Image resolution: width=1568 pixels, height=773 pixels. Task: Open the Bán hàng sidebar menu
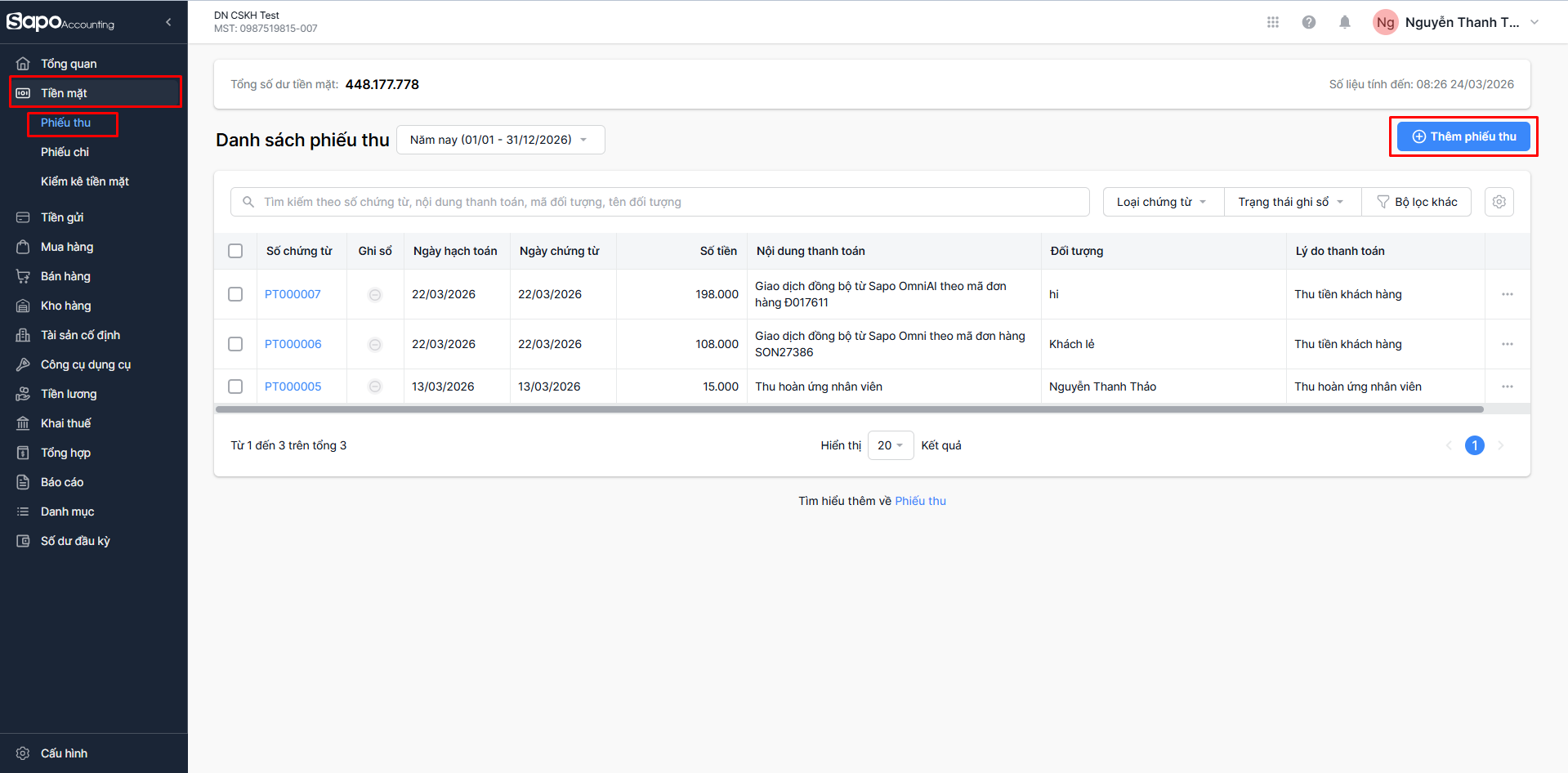(x=65, y=276)
